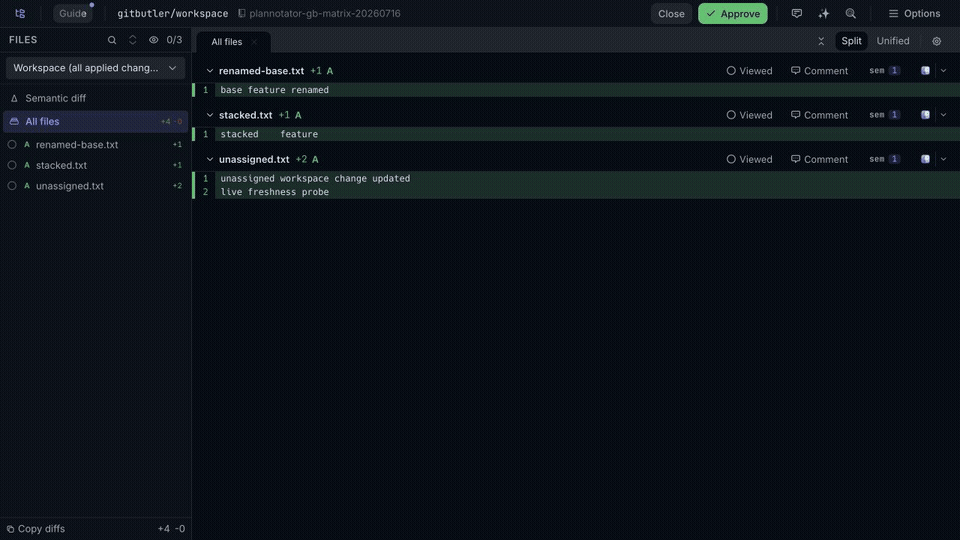Click the Copy diffs icon at sidebar bottom

pos(10,529)
